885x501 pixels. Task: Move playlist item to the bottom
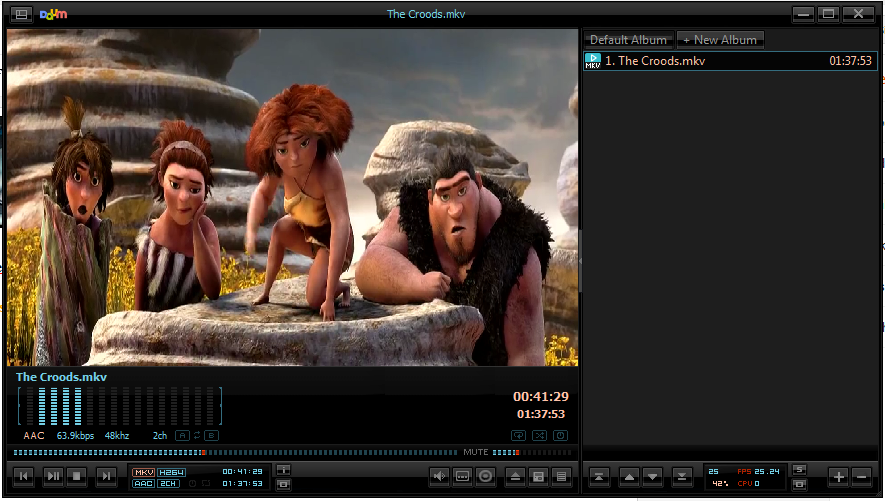tap(682, 477)
